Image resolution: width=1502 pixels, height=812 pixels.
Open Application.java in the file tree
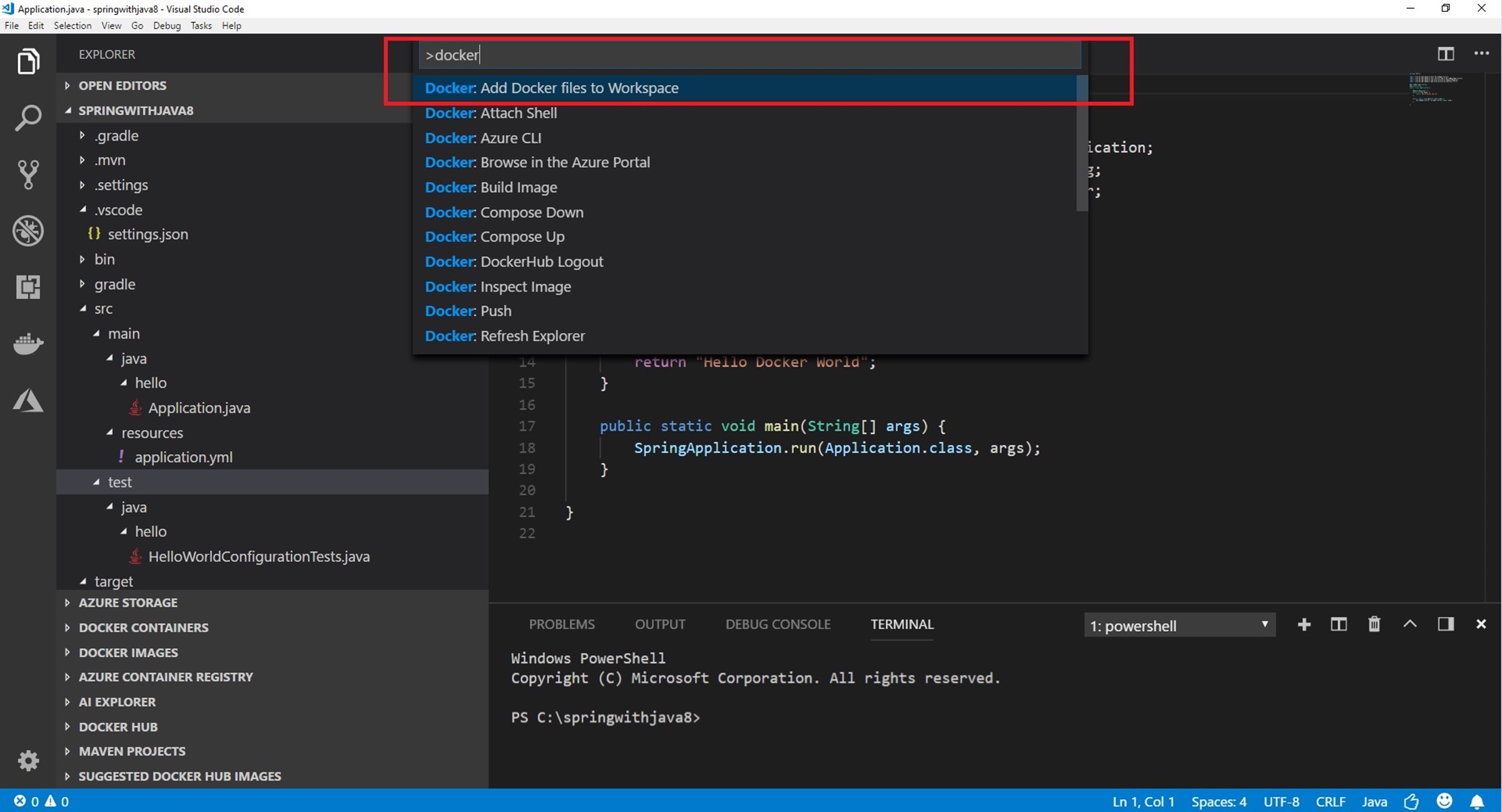tap(199, 408)
